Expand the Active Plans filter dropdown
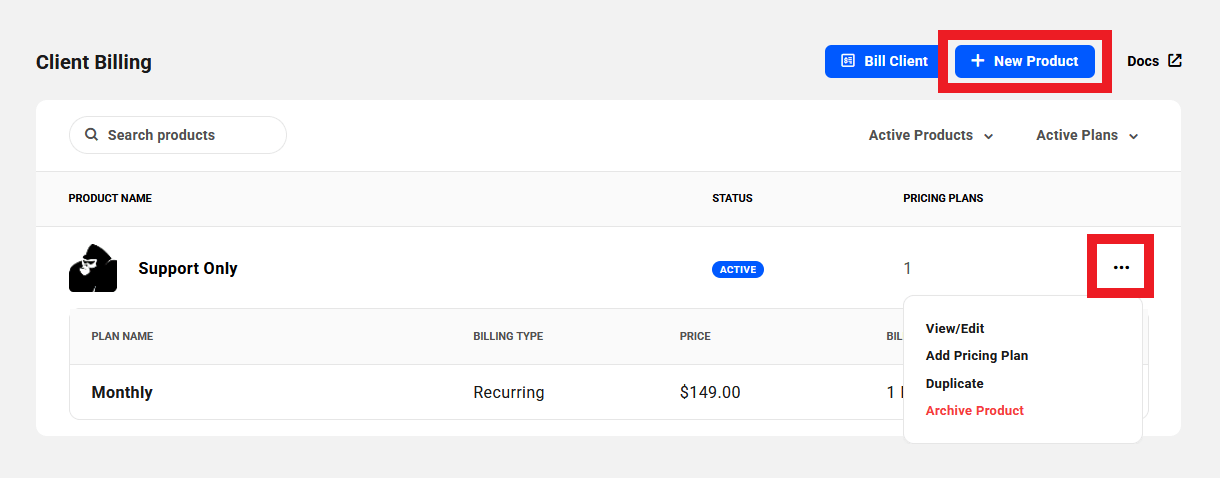Image resolution: width=1220 pixels, height=478 pixels. pos(1087,135)
